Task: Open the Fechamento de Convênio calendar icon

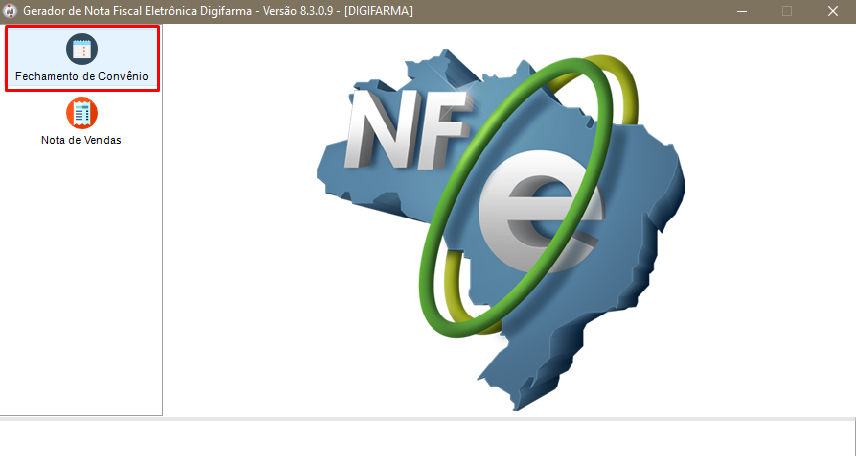Action: click(82, 49)
